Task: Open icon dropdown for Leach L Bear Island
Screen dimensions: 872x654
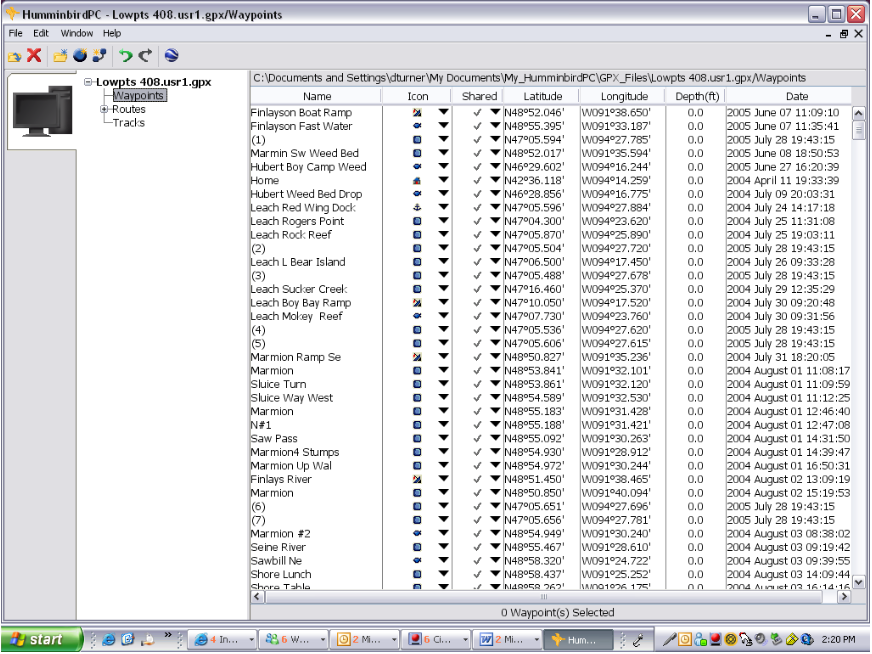Action: coord(443,261)
